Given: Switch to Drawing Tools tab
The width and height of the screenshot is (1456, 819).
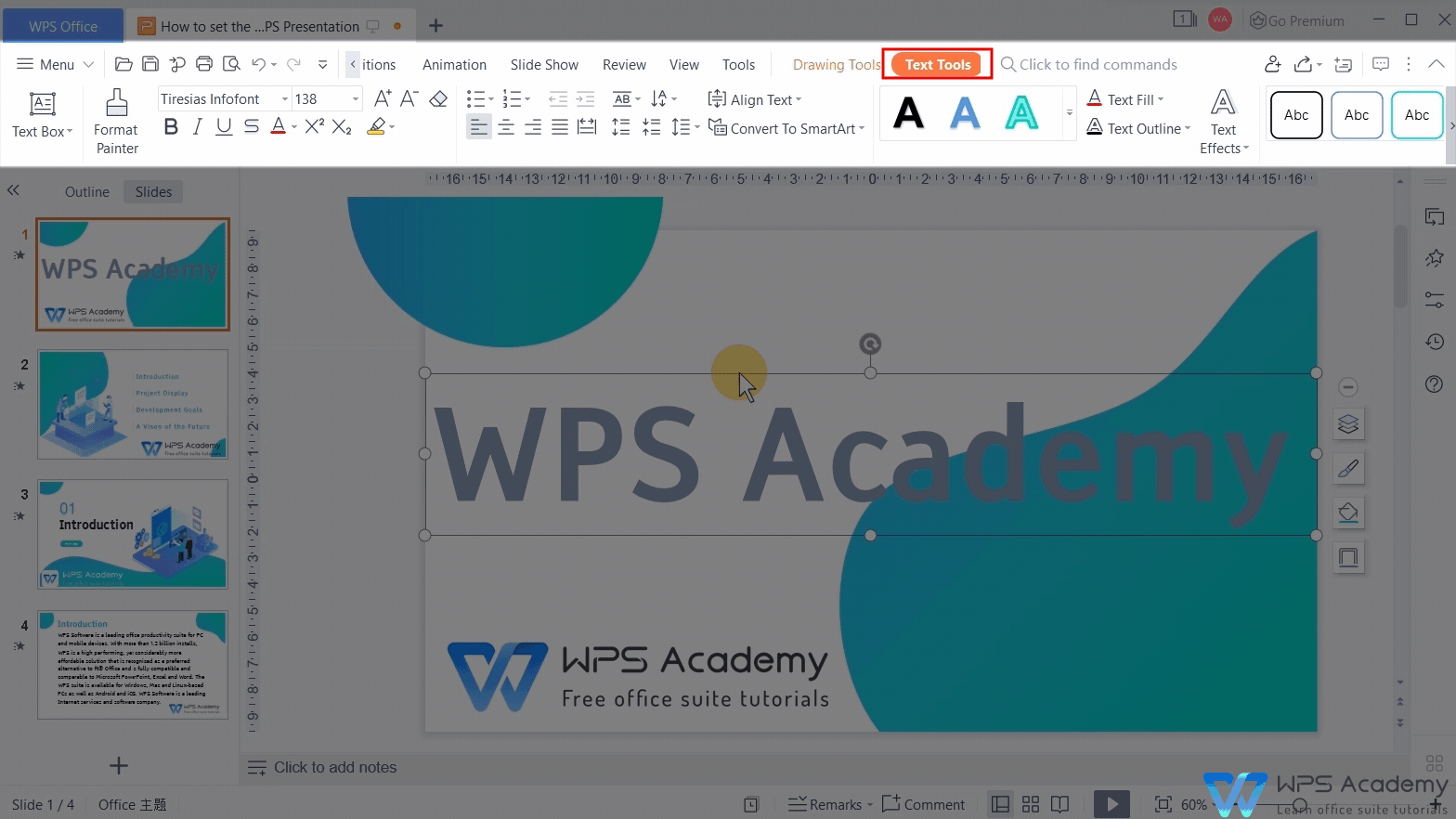Looking at the screenshot, I should click(x=836, y=64).
